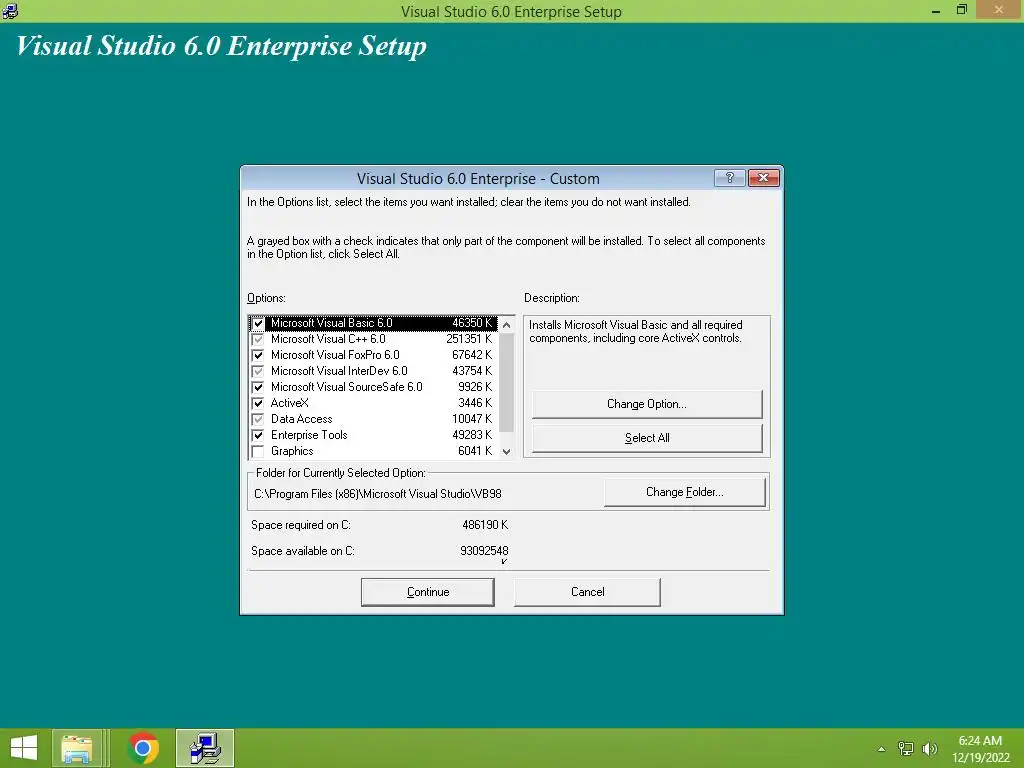The height and width of the screenshot is (768, 1024).
Task: Close the Custom dialog with red X
Action: point(763,178)
